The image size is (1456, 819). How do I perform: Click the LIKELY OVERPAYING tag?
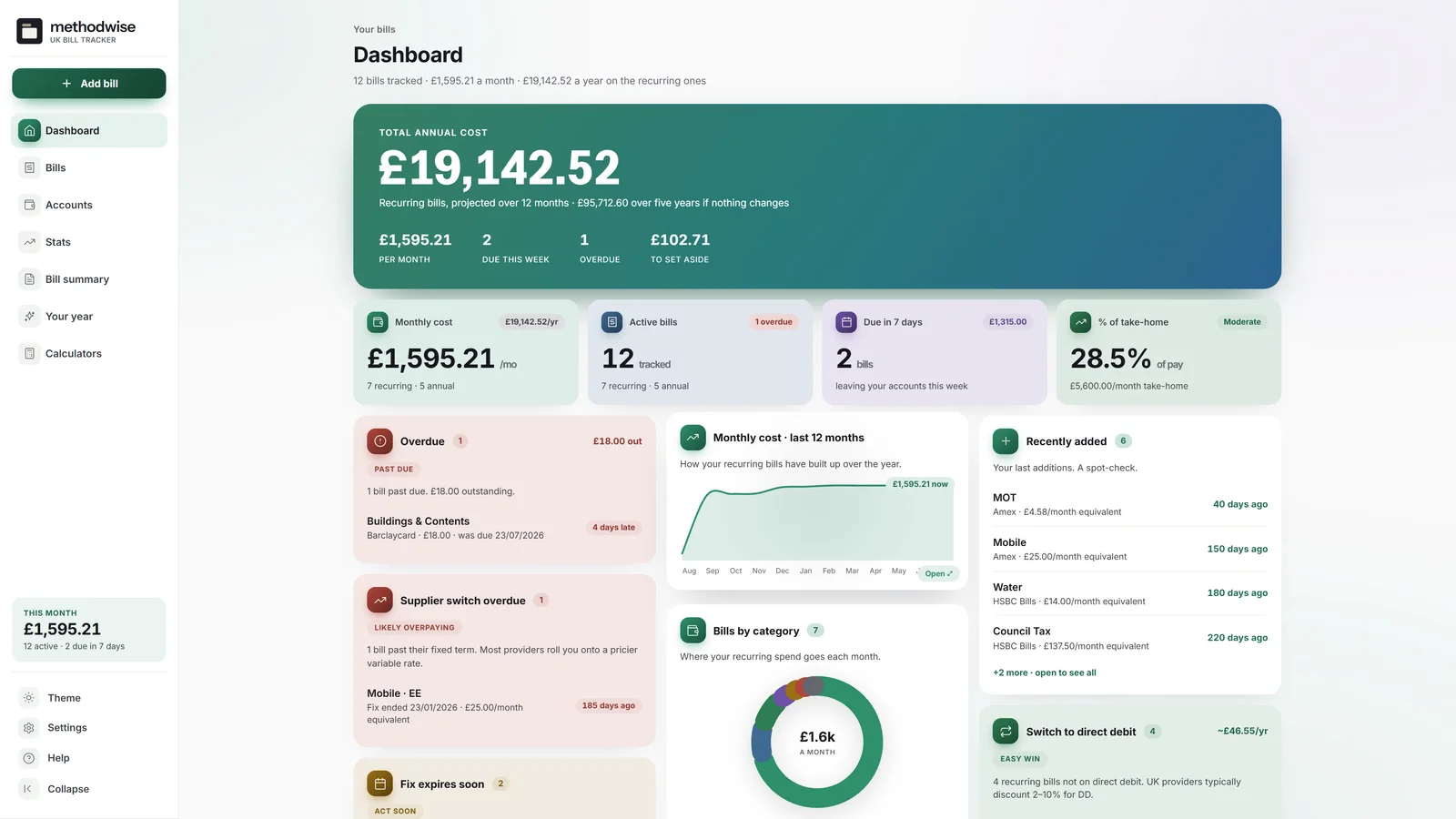click(415, 628)
